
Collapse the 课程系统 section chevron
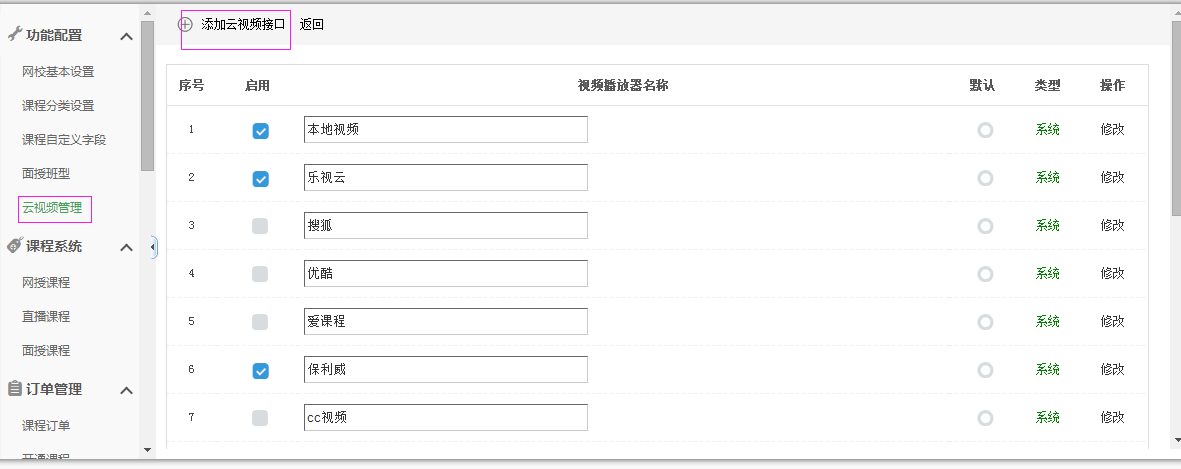click(x=127, y=248)
